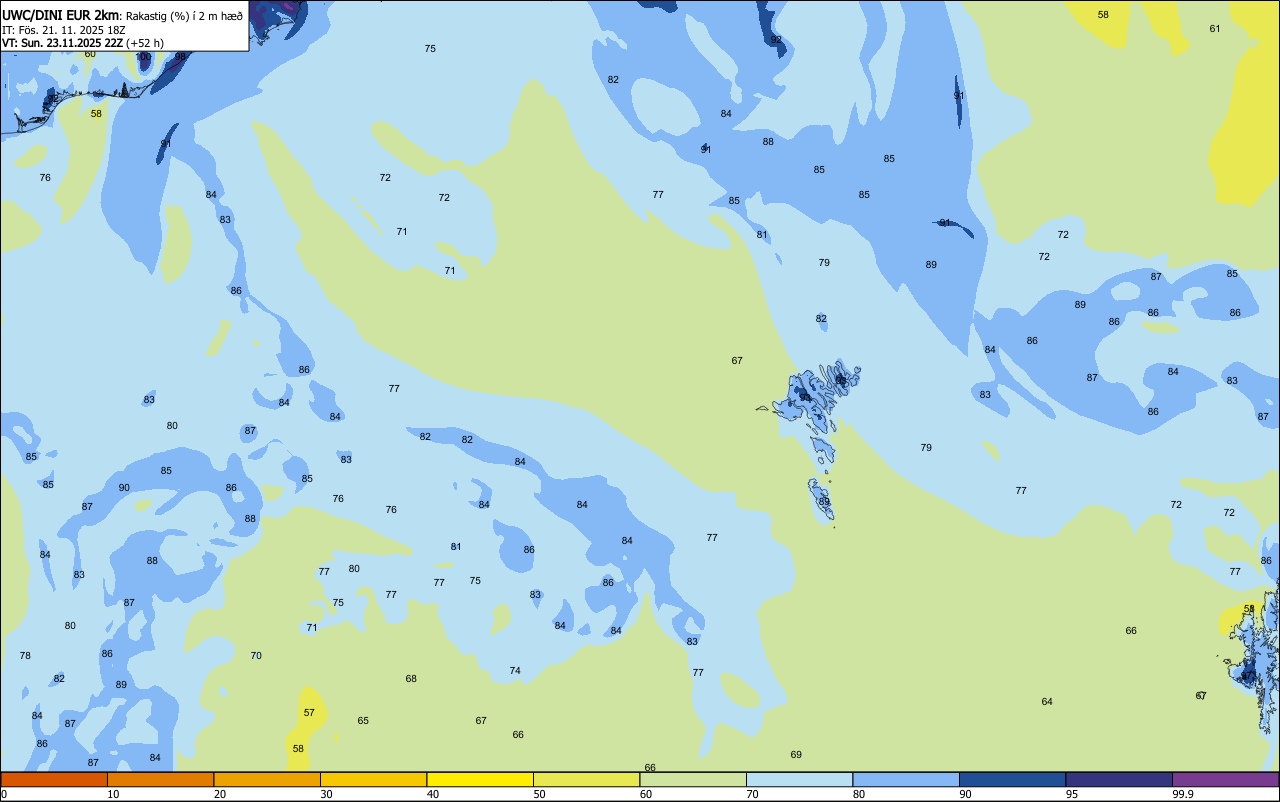Screen dimensions: 1280x802
Task: Click the humidity value 65 on the map
Action: [363, 720]
